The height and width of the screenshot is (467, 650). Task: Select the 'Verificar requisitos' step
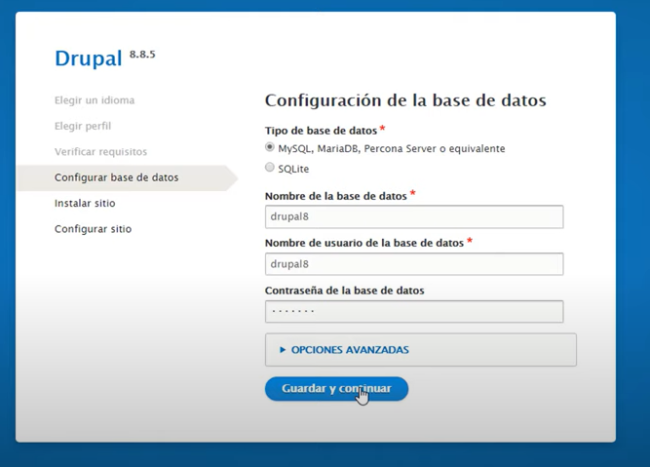click(x=101, y=152)
